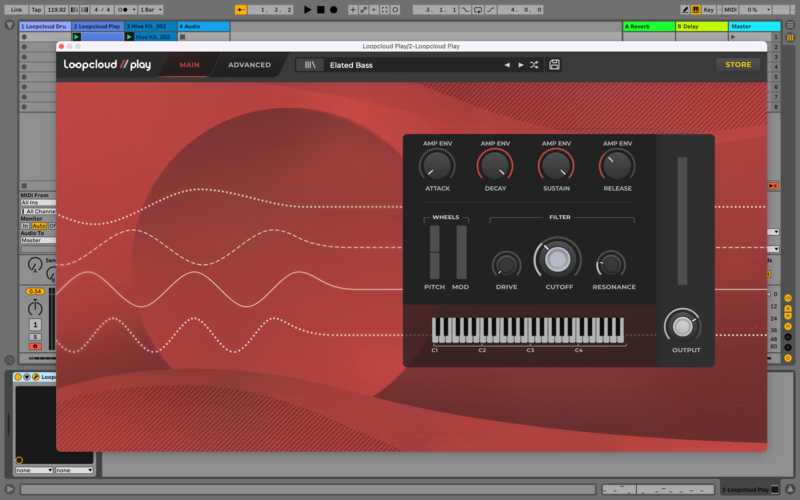This screenshot has width=800, height=500.
Task: Select the 4 Audio track header
Action: [204, 27]
